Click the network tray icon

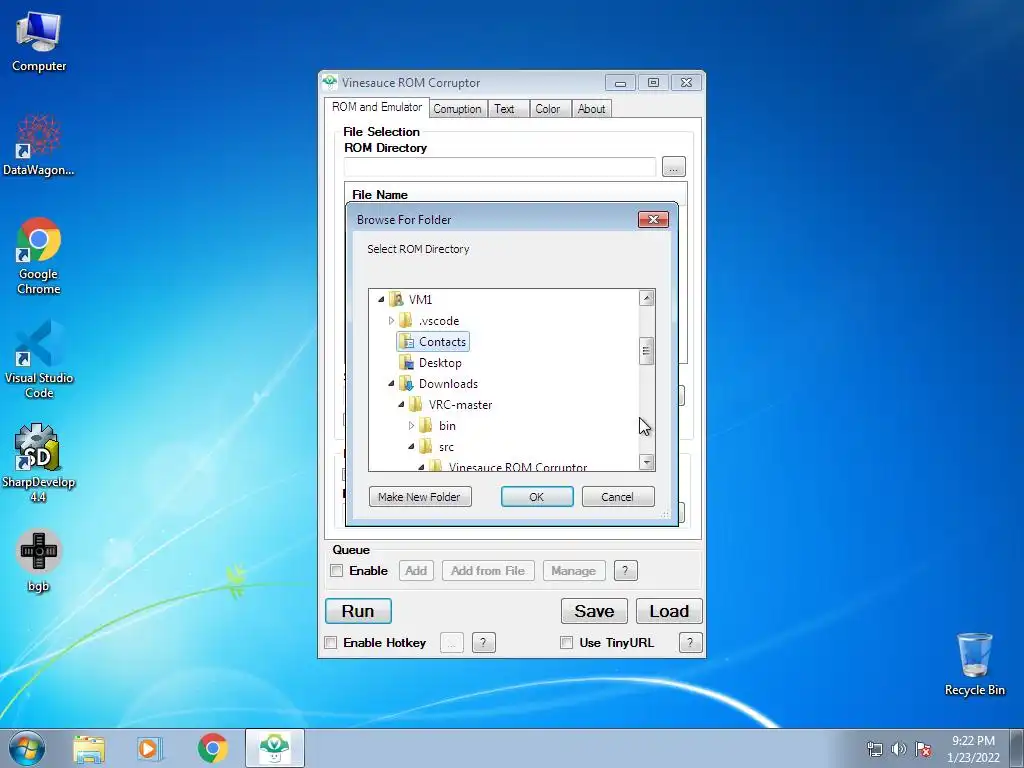click(x=874, y=749)
